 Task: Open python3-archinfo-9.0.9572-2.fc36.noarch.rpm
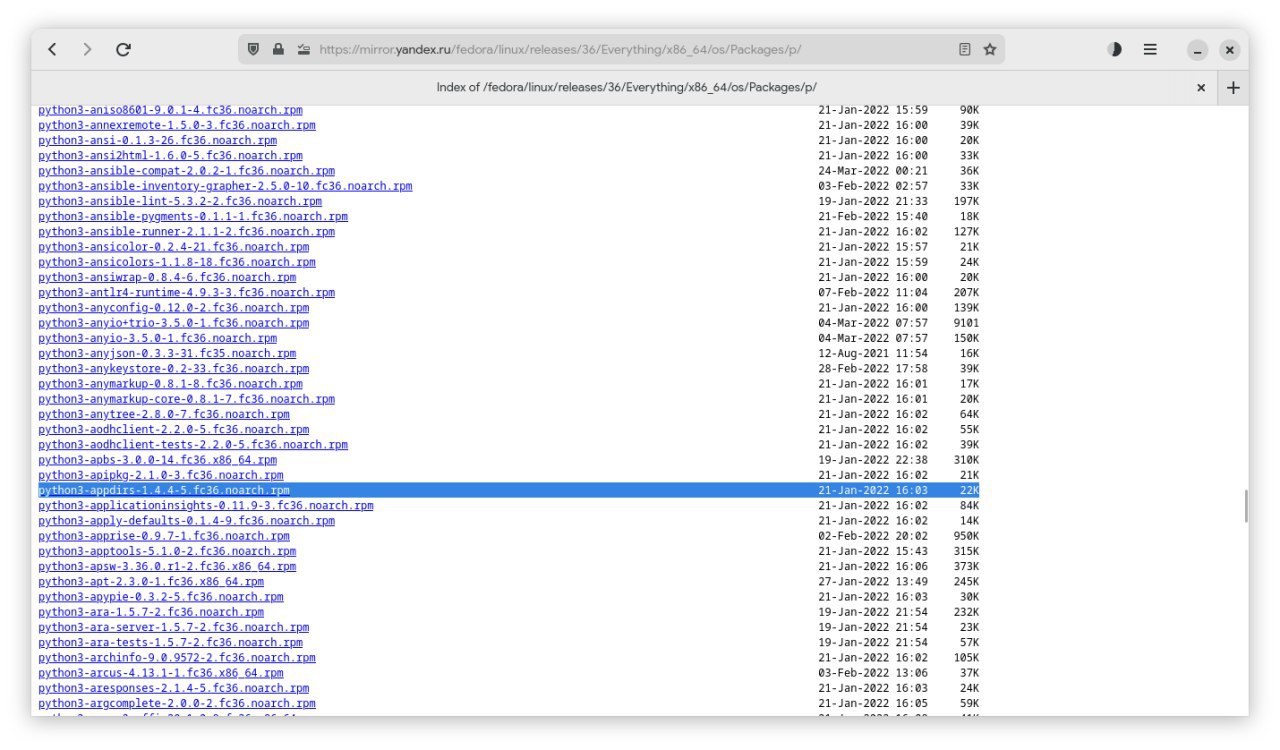pos(177,658)
